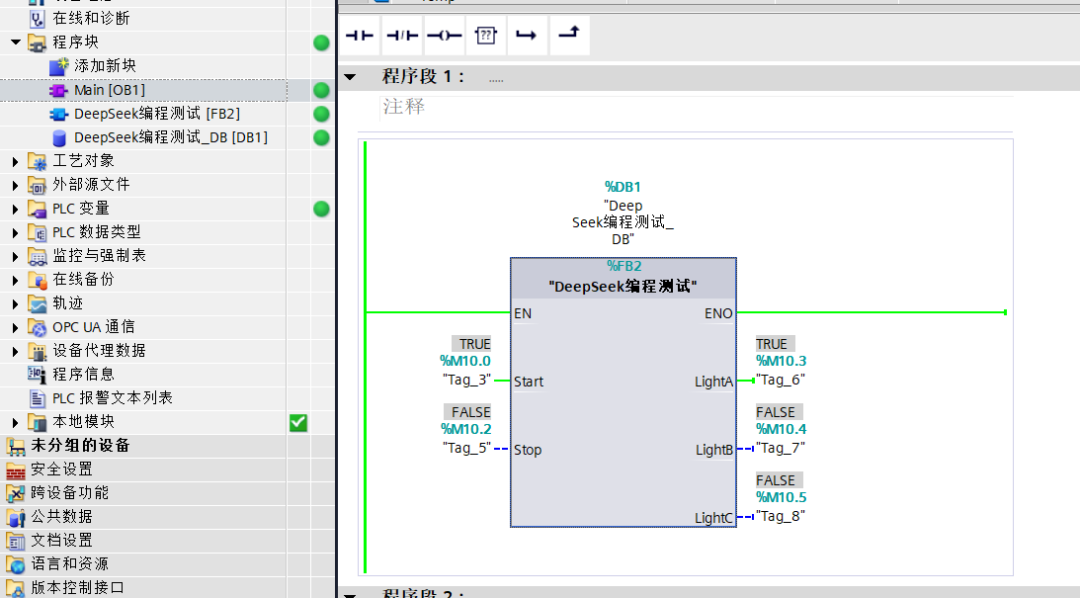1080x598 pixels.
Task: Expand the 外部源文件 tree node
Action: (15, 185)
